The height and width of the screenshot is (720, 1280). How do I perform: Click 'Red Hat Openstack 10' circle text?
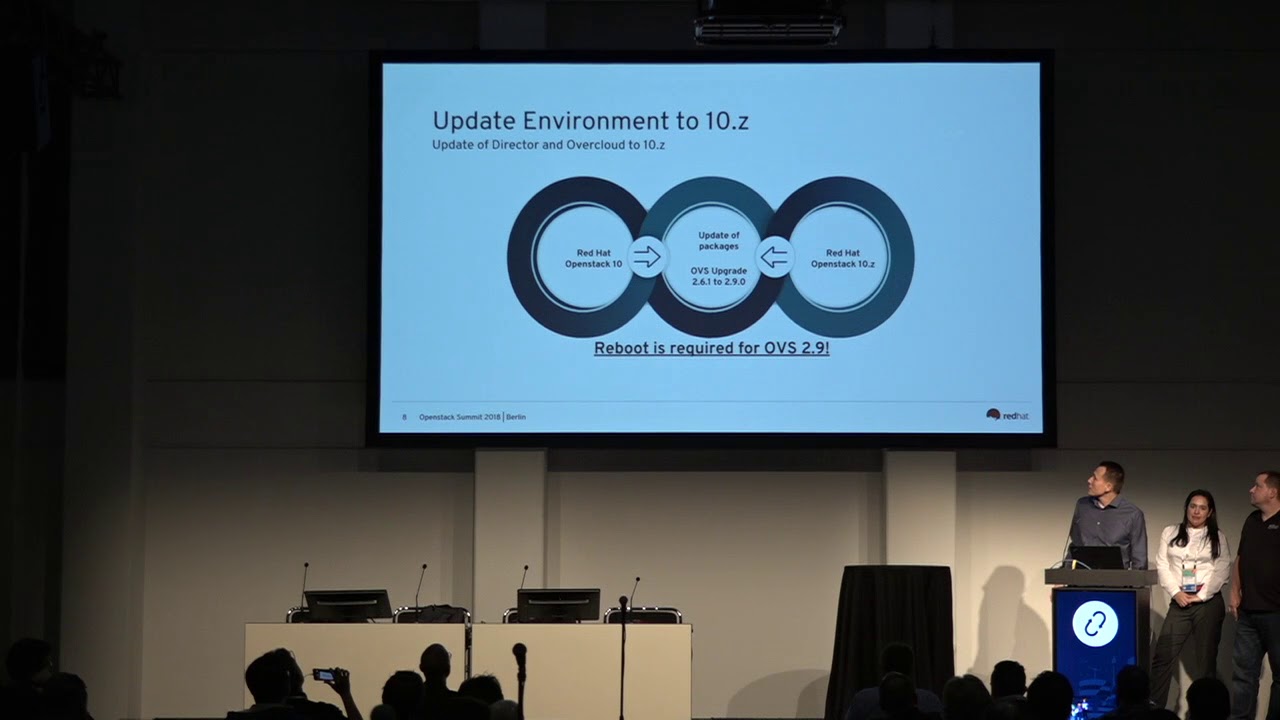[593, 259]
